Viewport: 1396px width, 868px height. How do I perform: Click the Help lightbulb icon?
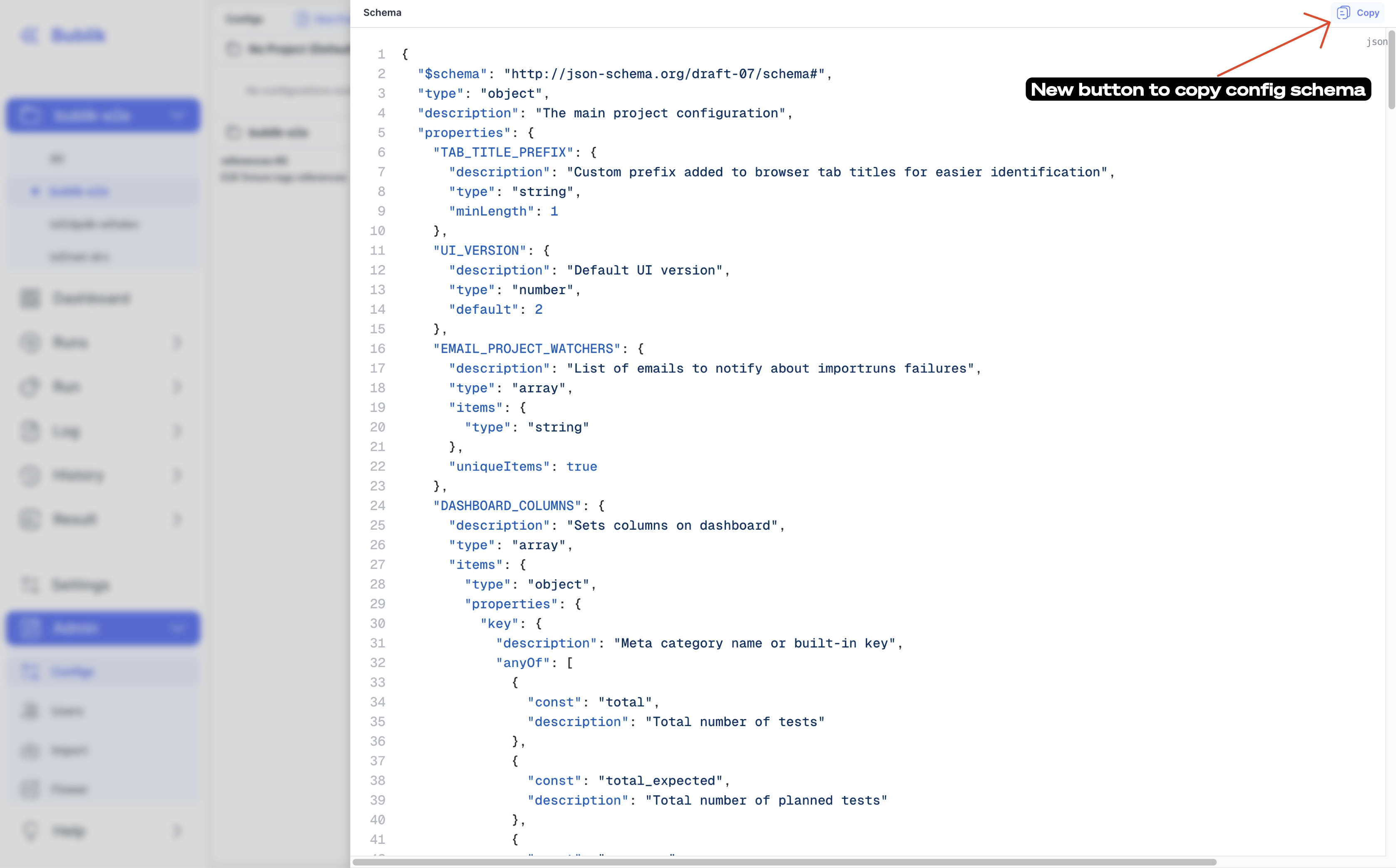click(x=30, y=831)
